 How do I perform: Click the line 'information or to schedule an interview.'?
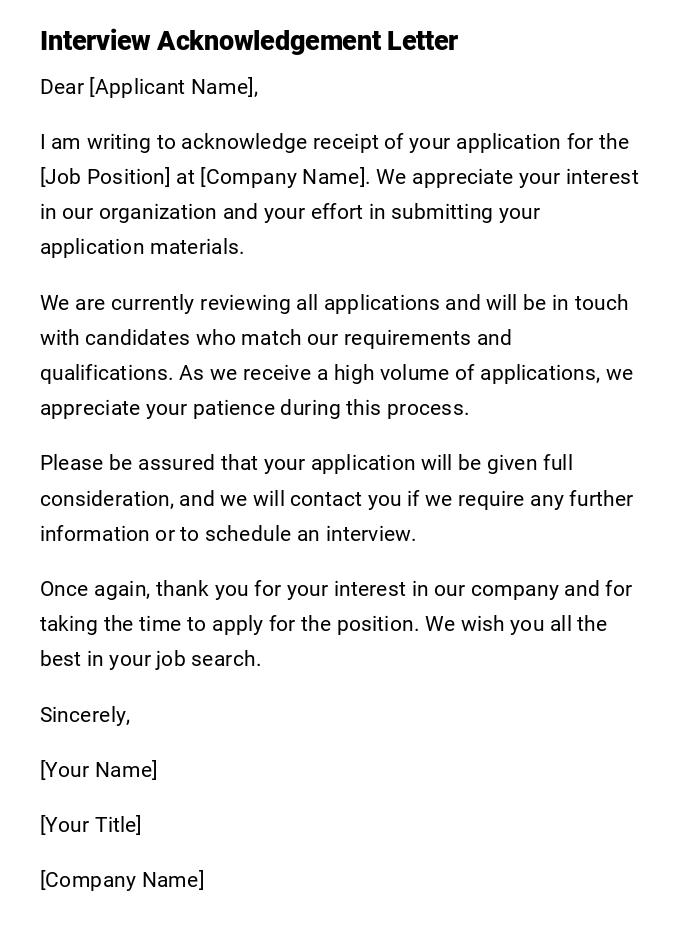[228, 534]
